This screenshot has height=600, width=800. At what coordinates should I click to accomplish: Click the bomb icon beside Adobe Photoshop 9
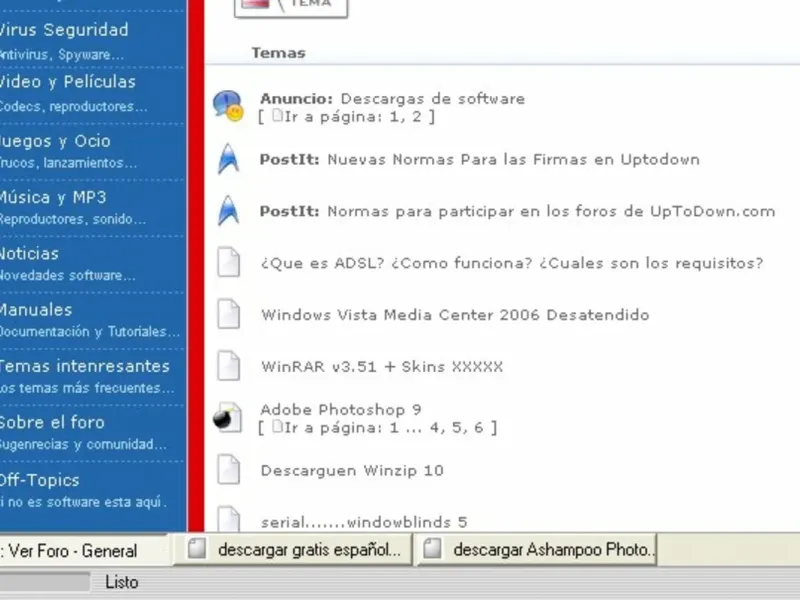point(228,417)
